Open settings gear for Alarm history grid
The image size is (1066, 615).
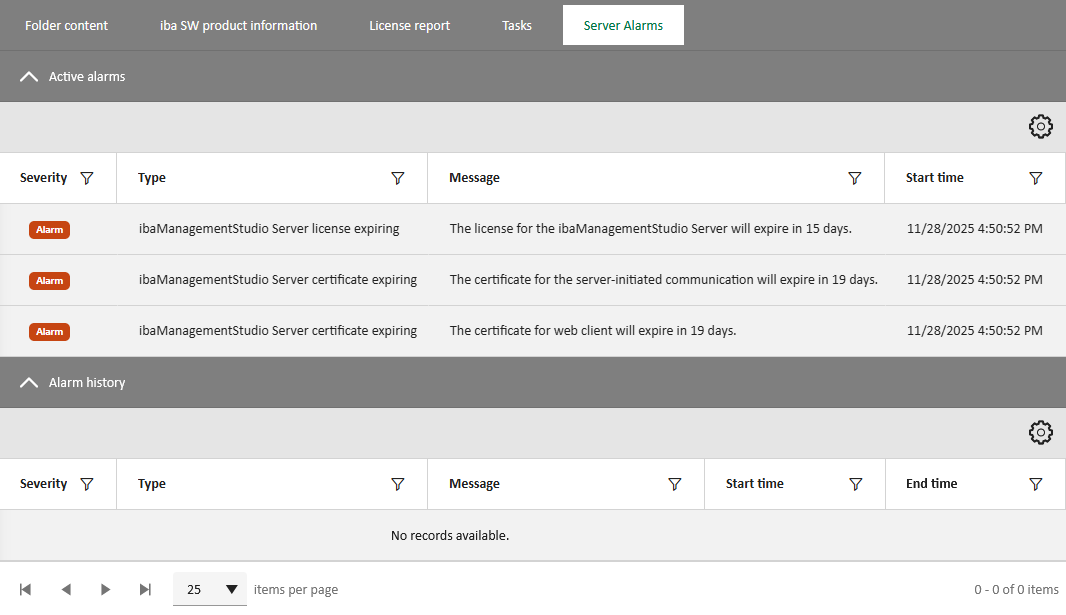pos(1041,433)
